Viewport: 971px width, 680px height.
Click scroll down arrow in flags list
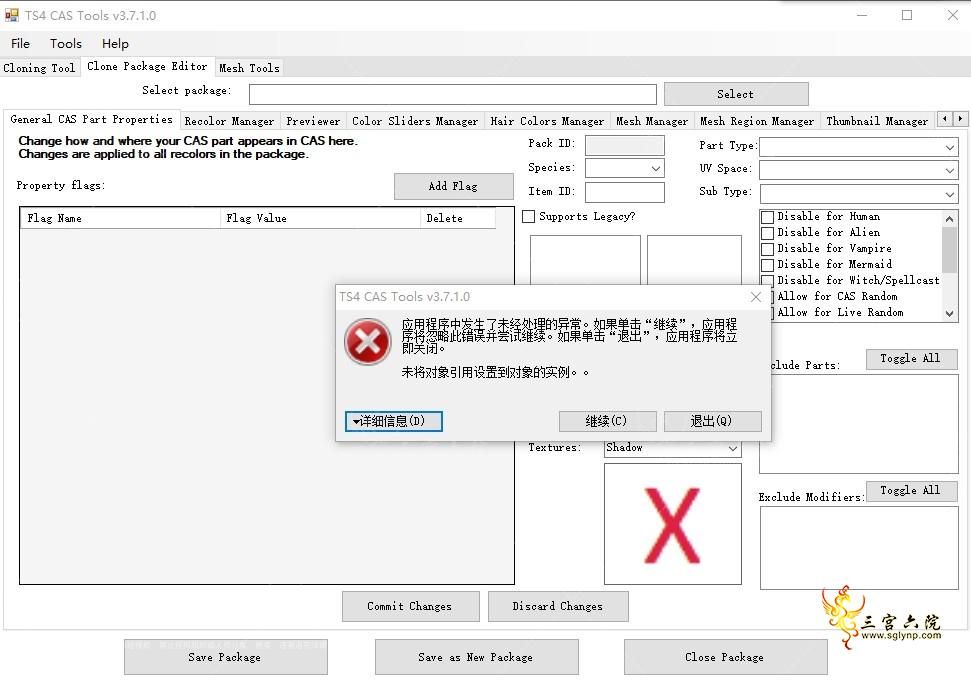949,313
